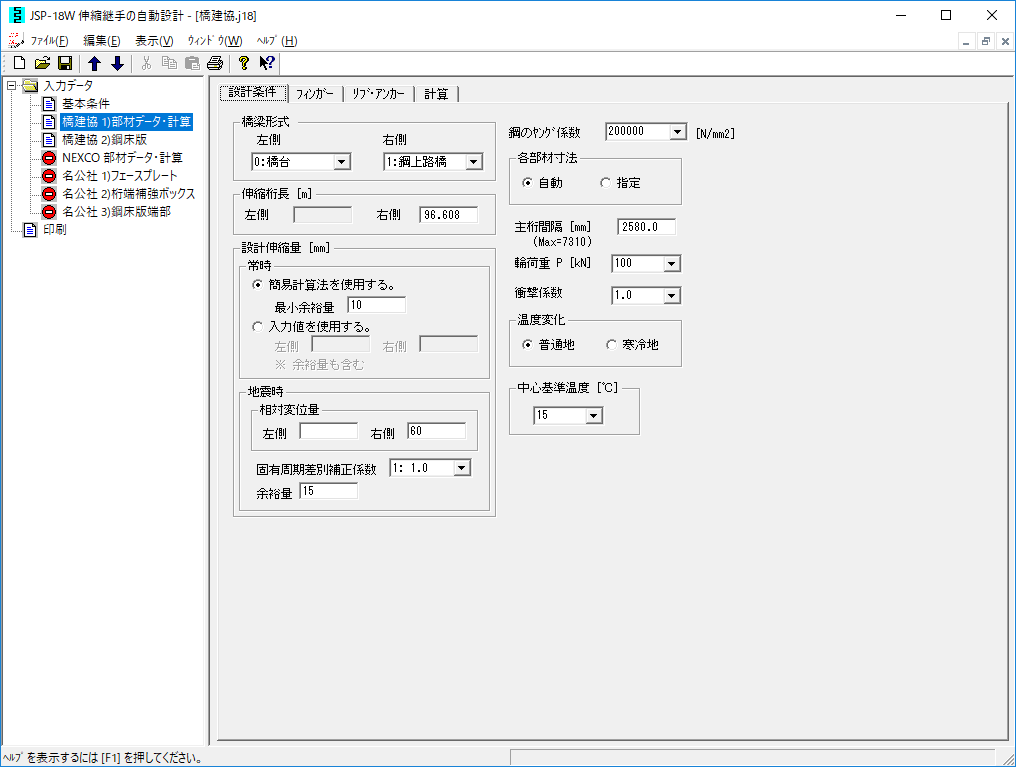Switch to the フィンガー tab
Screen dimensions: 1016x767
[315, 94]
